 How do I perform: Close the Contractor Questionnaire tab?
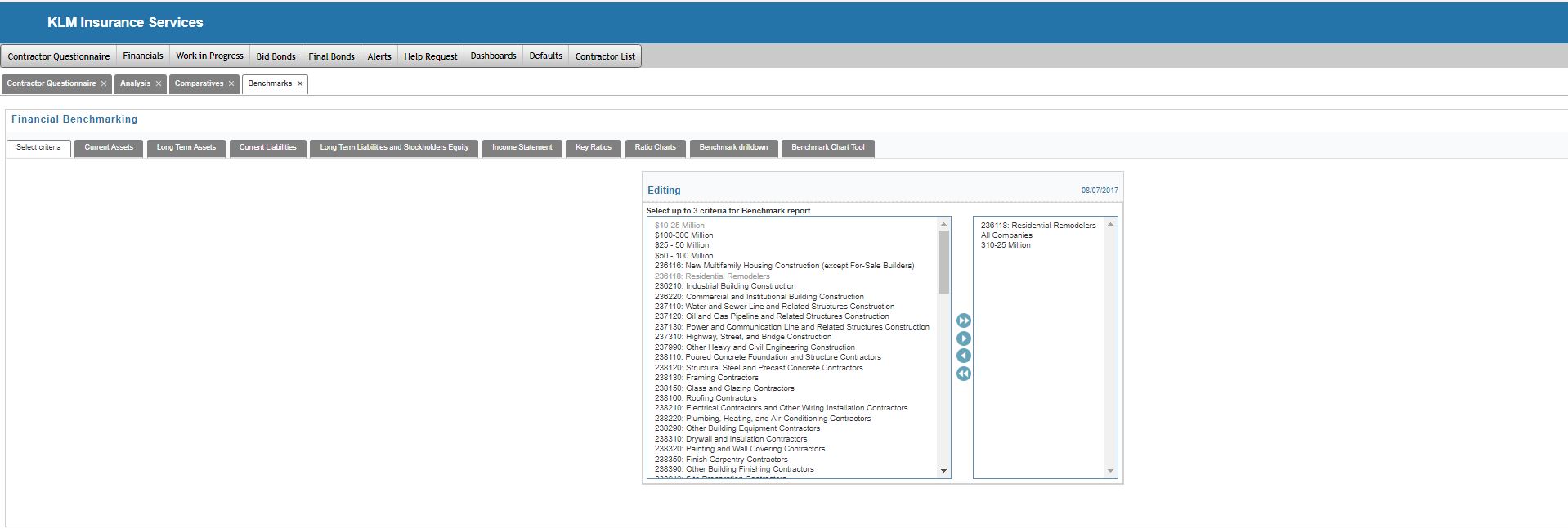coord(104,83)
